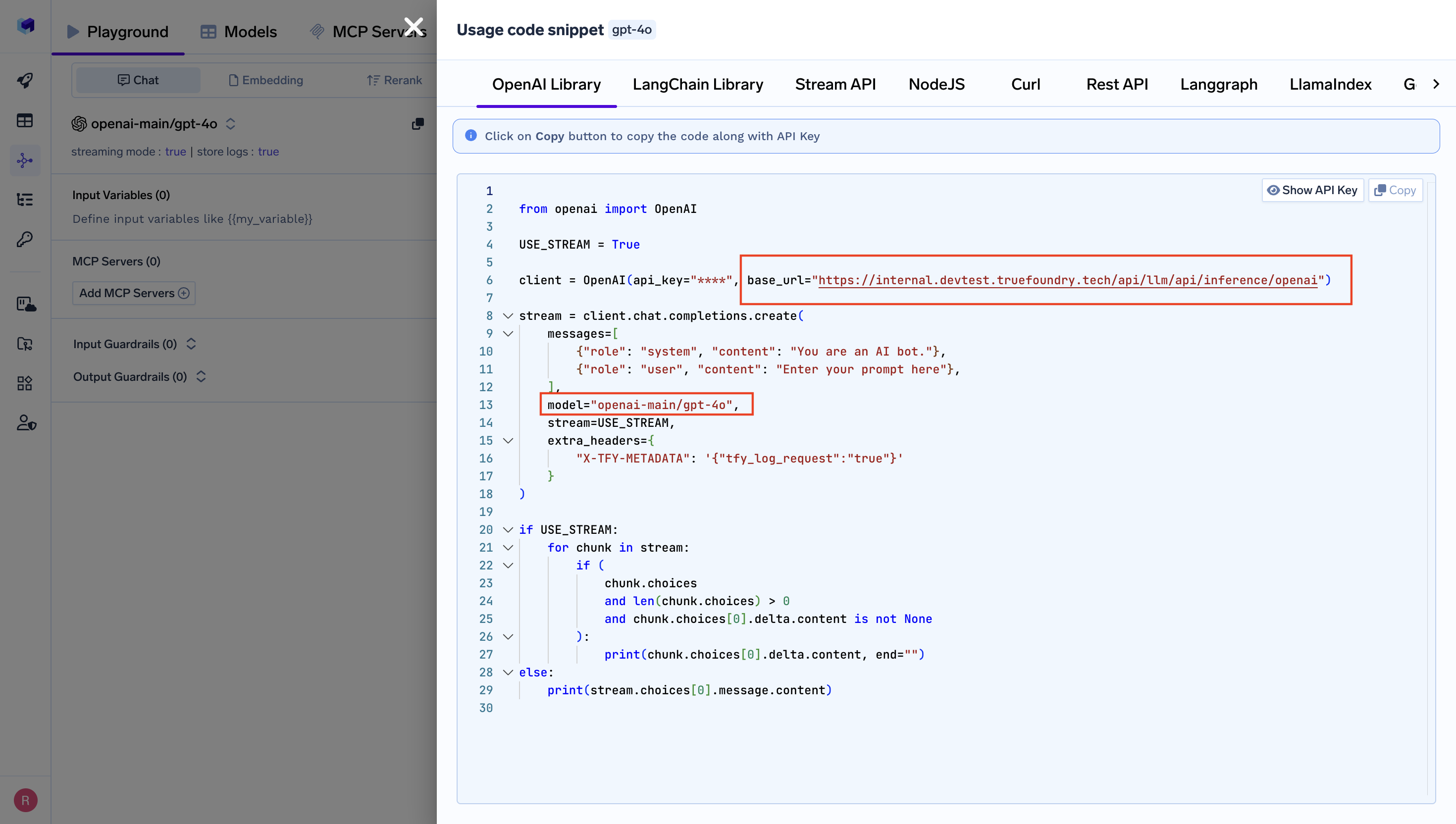Collapse the fold arrow at line 20
Viewport: 1456px width, 824px height.
(508, 530)
